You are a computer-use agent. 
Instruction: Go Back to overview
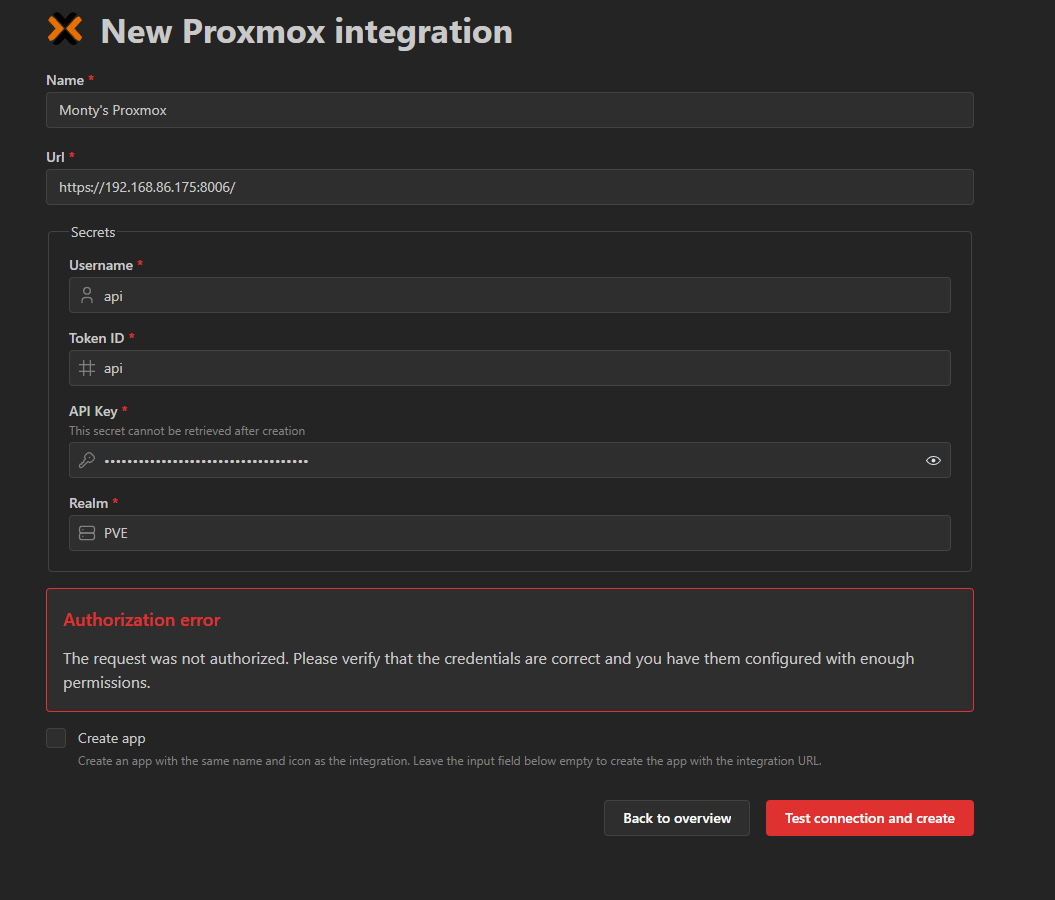[x=677, y=818]
